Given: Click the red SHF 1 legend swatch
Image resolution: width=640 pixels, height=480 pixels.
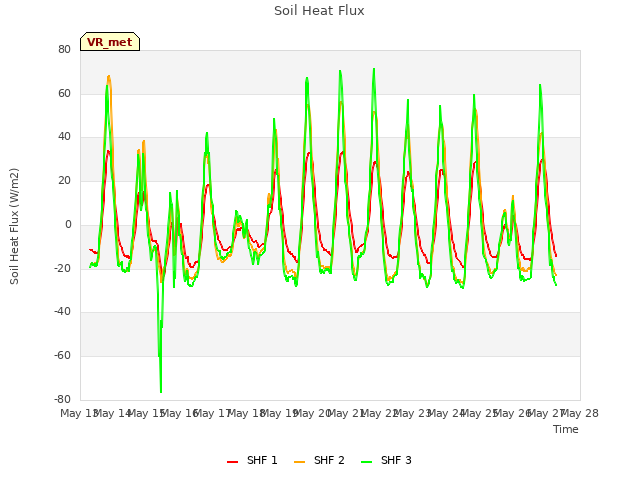Looking at the screenshot, I should (232, 462).
